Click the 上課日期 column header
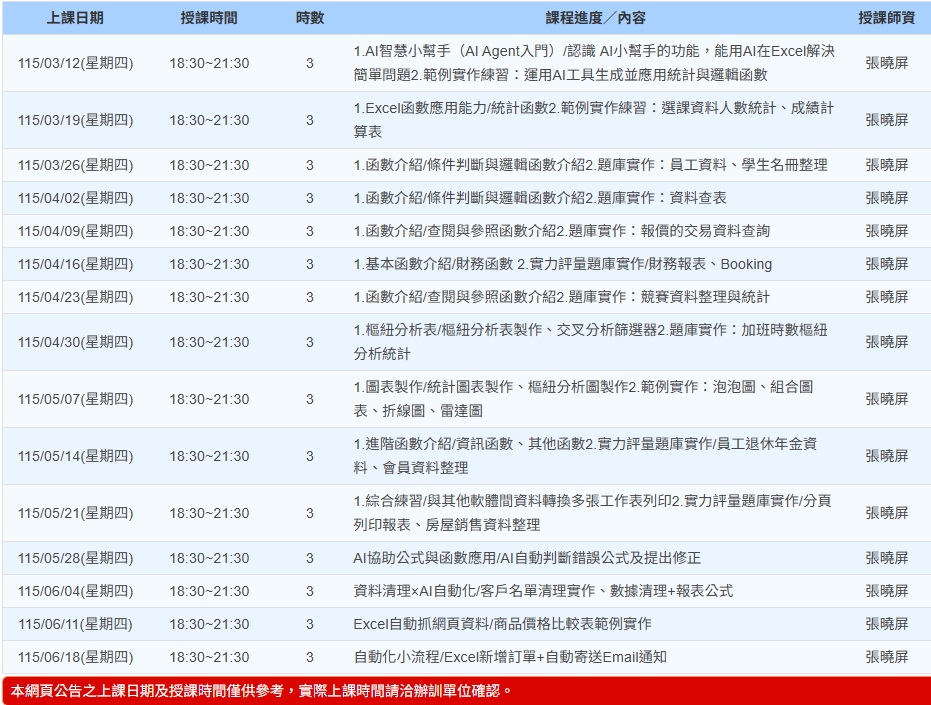The height and width of the screenshot is (705, 931). pyautogui.click(x=75, y=18)
